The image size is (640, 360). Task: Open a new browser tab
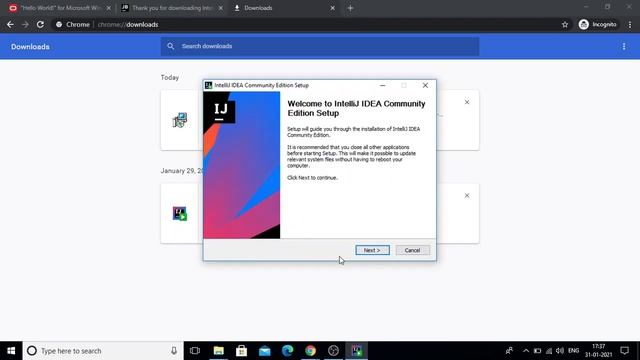(x=350, y=8)
